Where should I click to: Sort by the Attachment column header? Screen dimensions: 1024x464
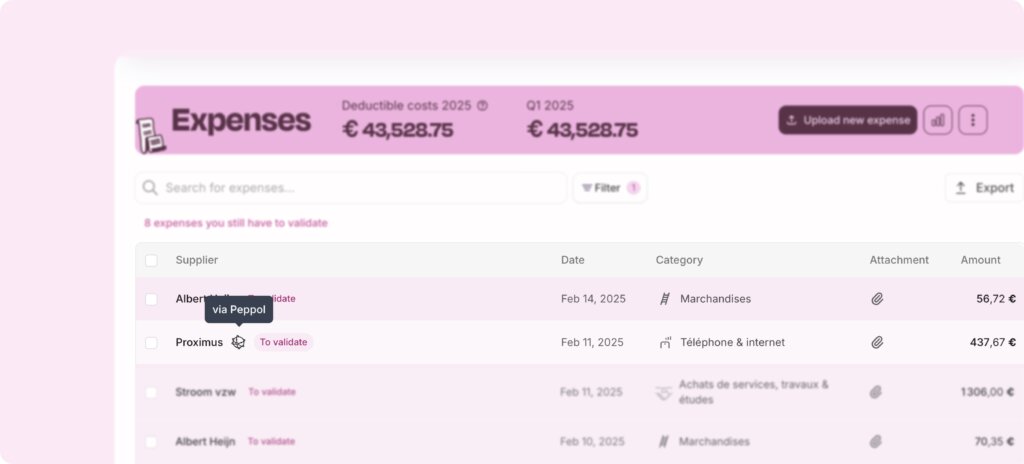coord(899,260)
